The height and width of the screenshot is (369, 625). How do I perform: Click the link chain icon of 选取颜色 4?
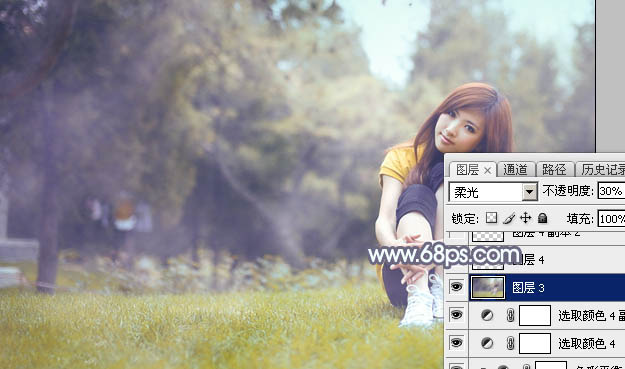(x=510, y=343)
